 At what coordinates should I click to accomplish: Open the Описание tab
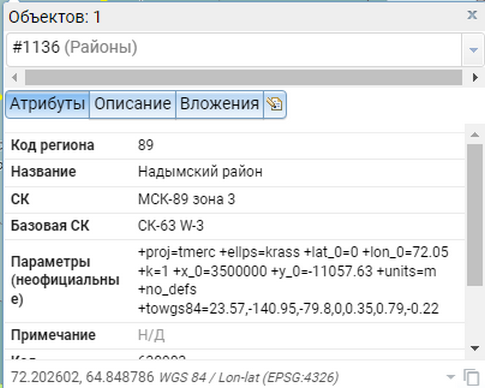pos(132,104)
